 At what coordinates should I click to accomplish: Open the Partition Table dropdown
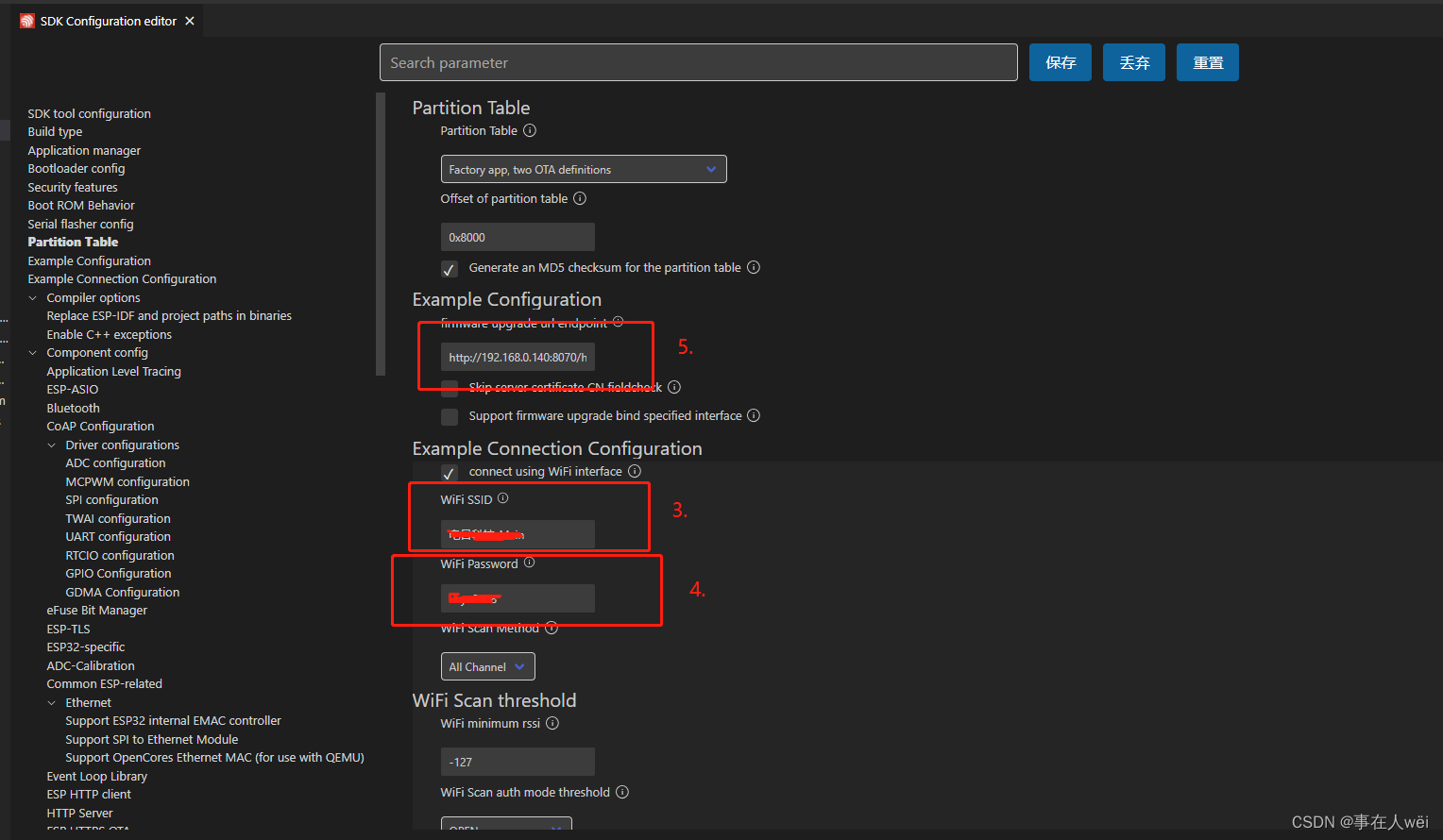pyautogui.click(x=584, y=169)
